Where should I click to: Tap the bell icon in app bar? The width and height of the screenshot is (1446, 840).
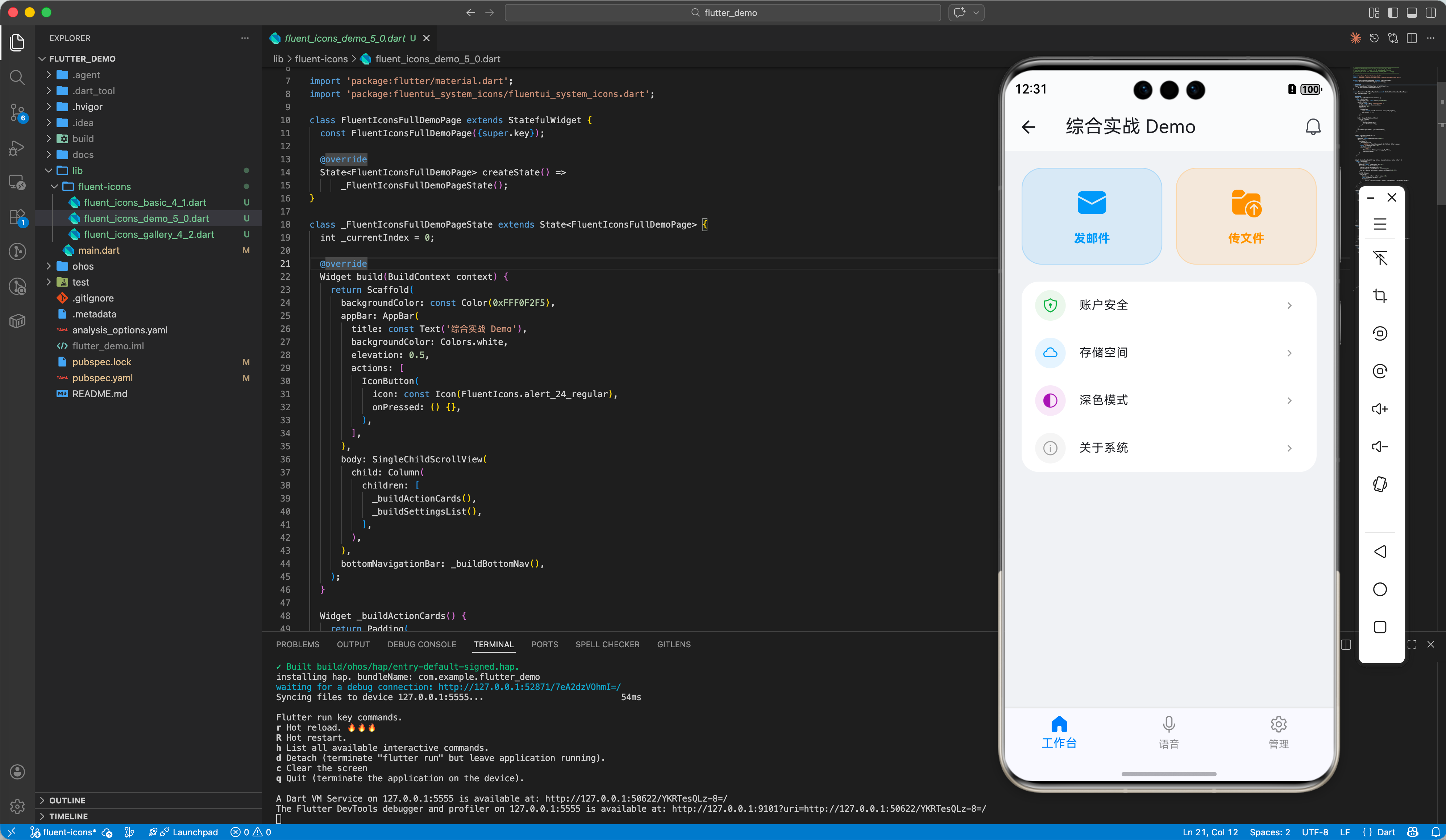1312,127
